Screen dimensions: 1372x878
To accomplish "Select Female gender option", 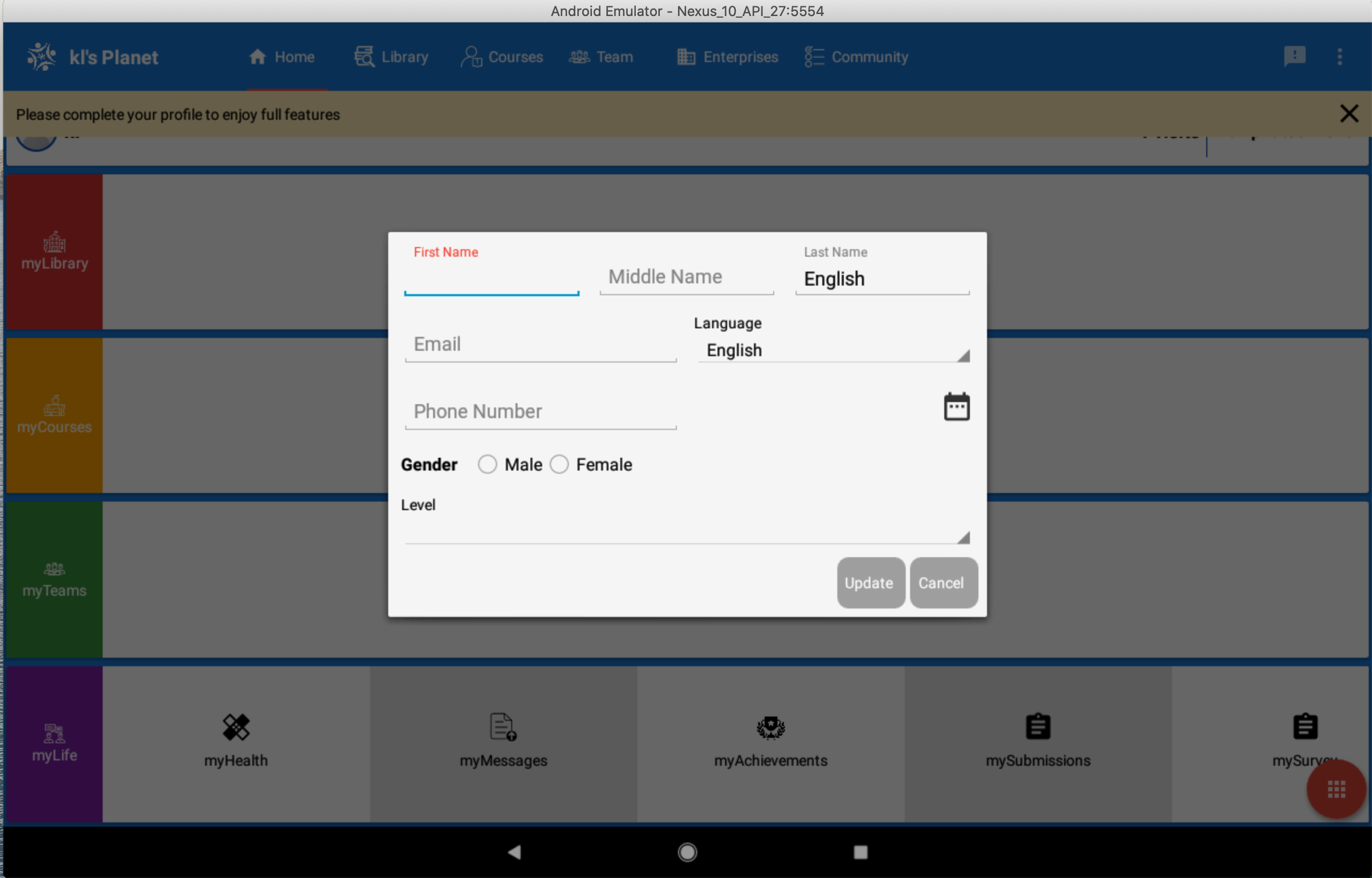I will pyautogui.click(x=559, y=464).
